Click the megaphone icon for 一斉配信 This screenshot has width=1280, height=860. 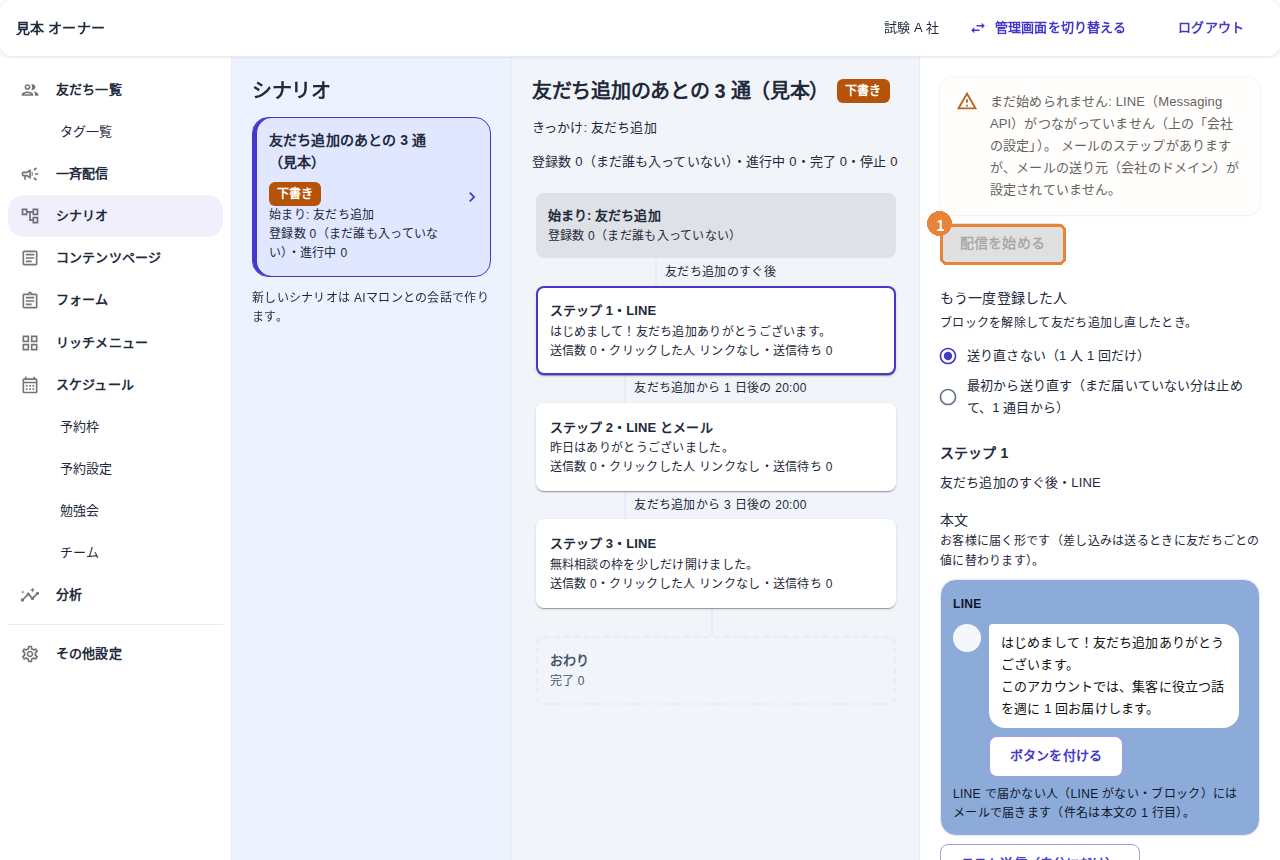click(x=30, y=174)
